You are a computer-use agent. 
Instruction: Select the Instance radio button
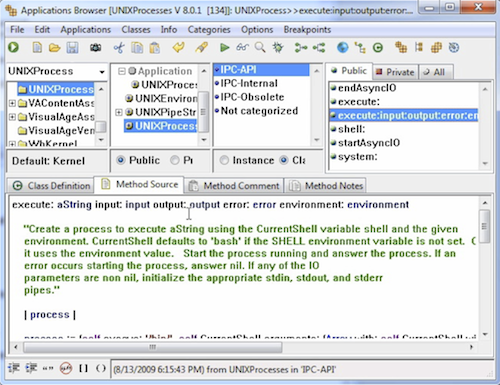tap(224, 161)
